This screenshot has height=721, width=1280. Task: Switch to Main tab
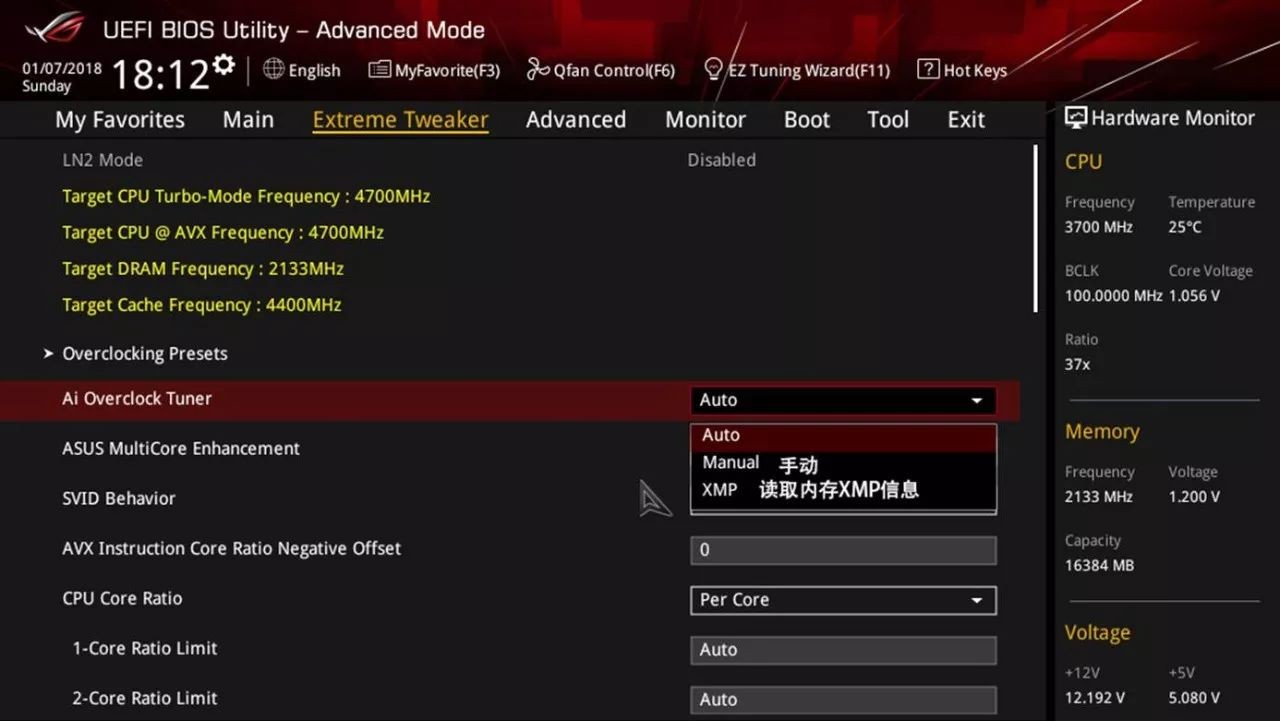[248, 120]
